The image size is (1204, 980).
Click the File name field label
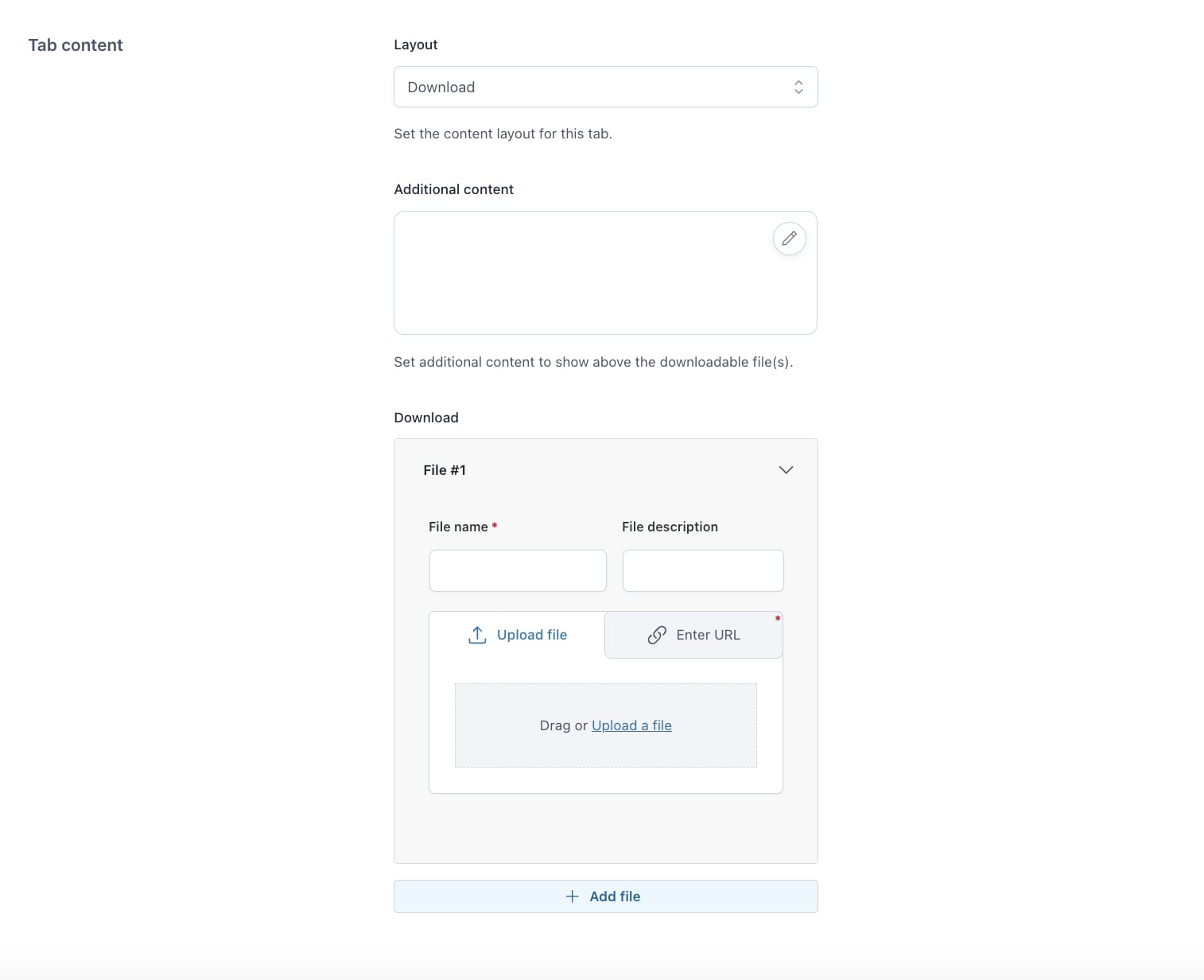pos(458,527)
